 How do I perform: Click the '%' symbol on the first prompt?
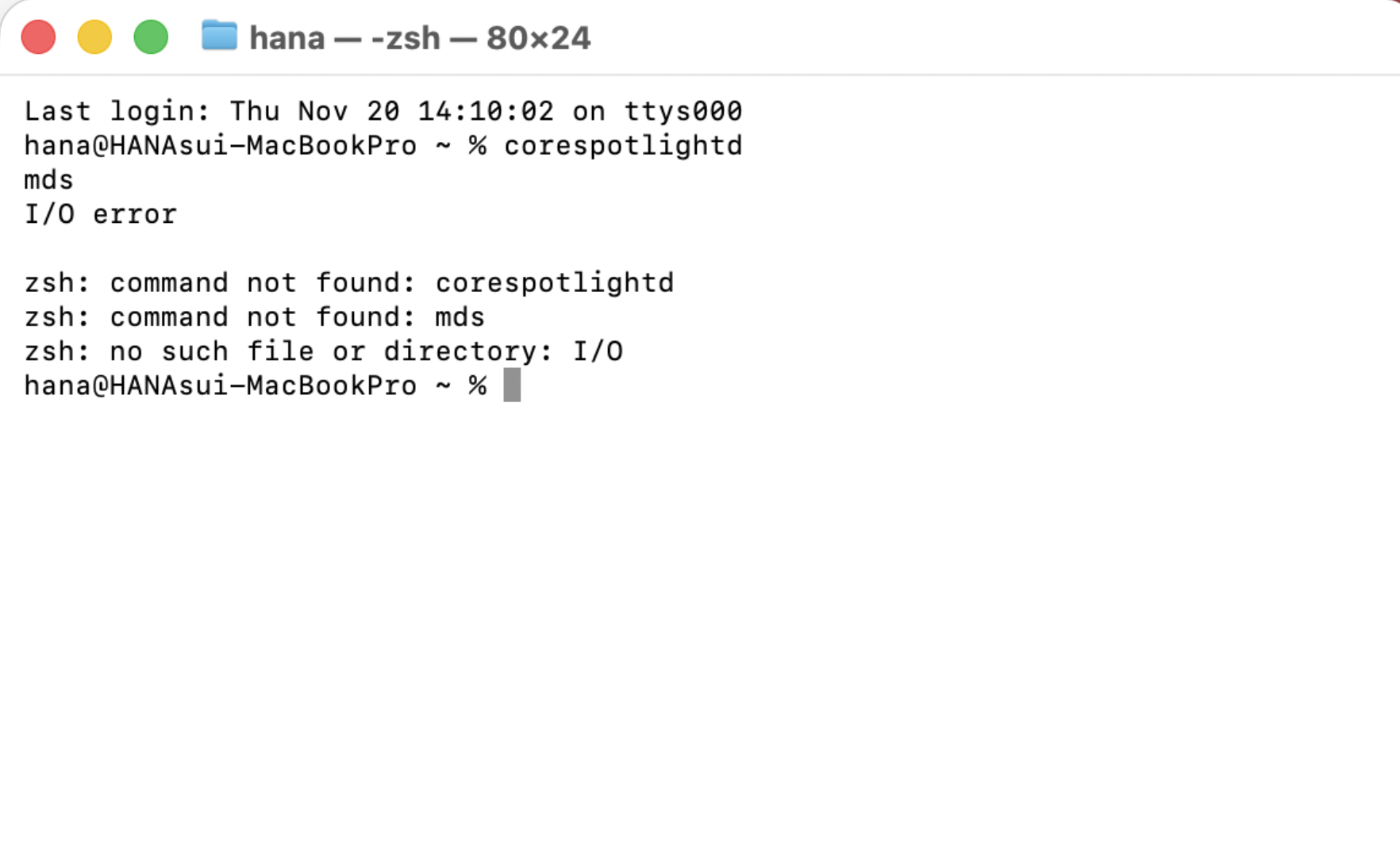477,146
